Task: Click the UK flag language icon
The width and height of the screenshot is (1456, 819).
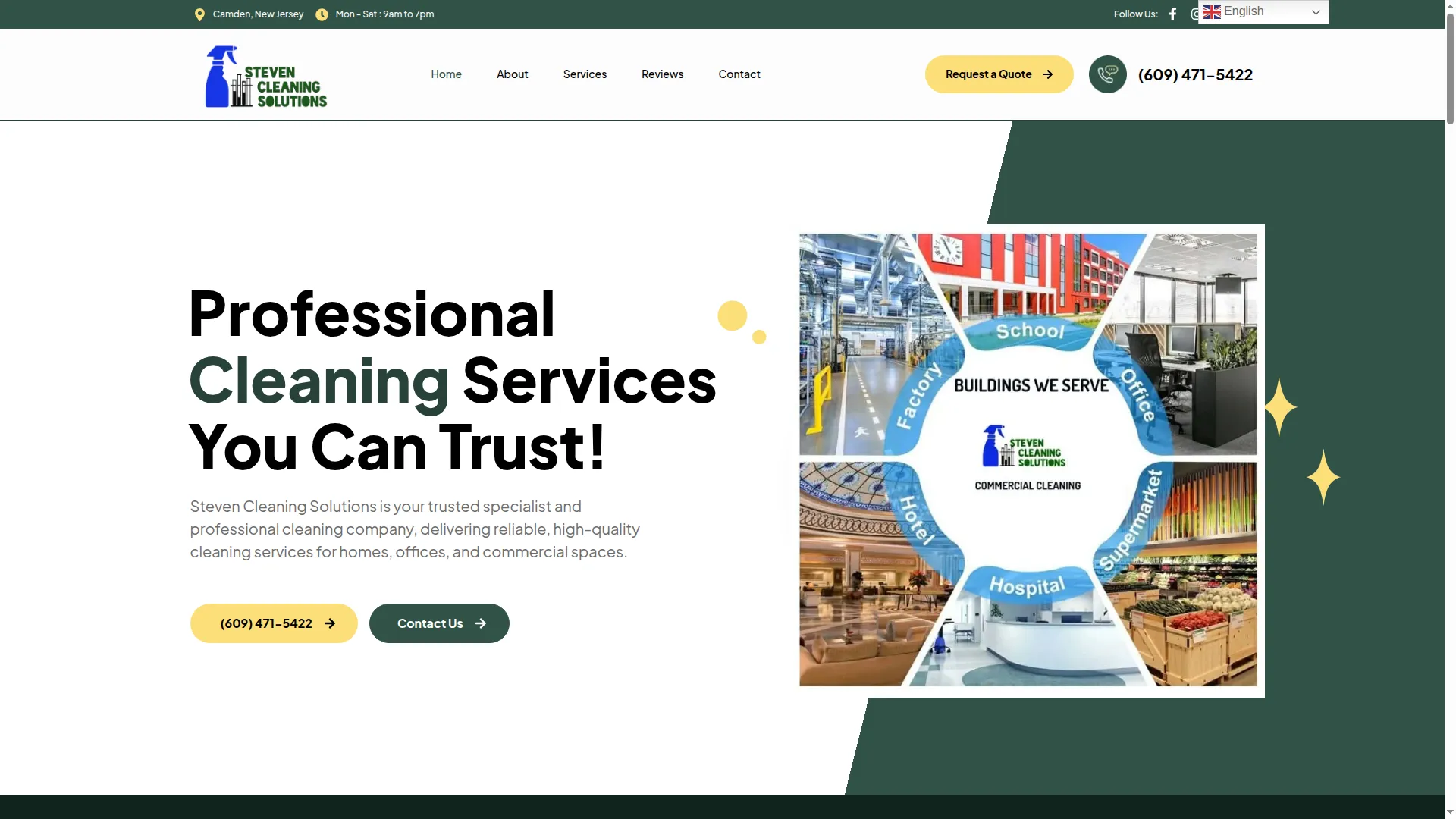Action: (1212, 11)
